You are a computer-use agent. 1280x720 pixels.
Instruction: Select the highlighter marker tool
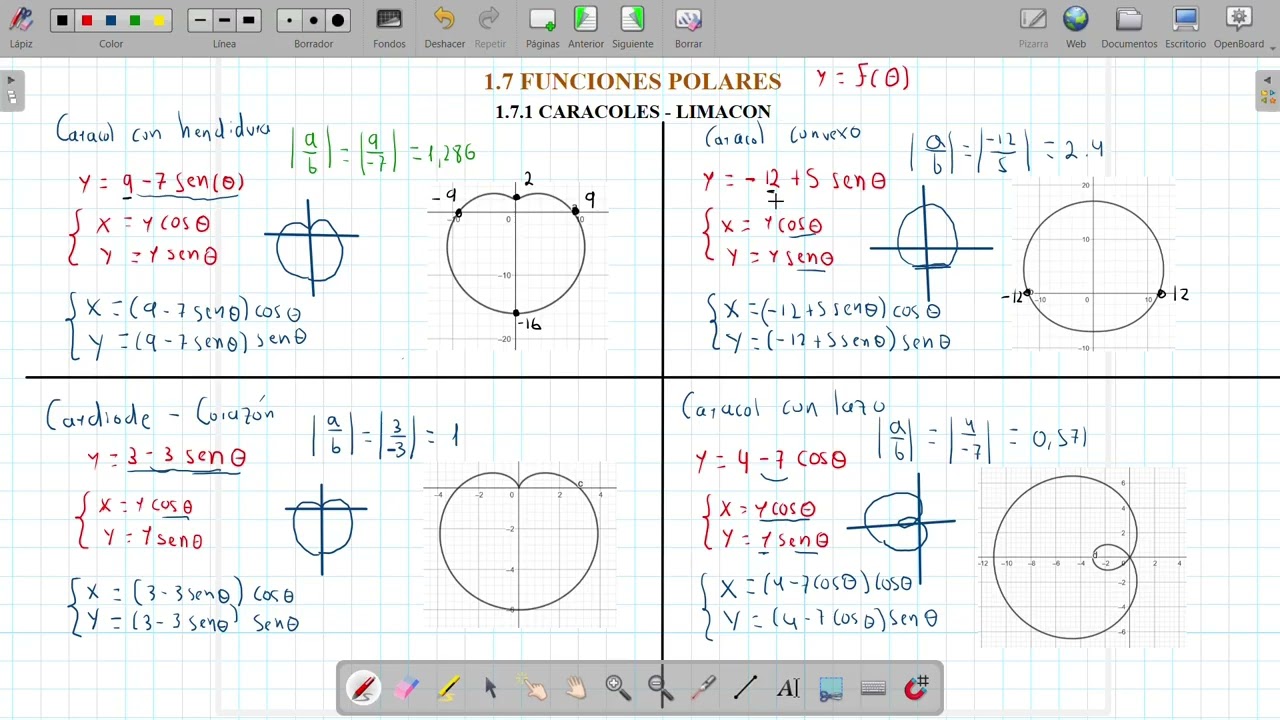449,688
